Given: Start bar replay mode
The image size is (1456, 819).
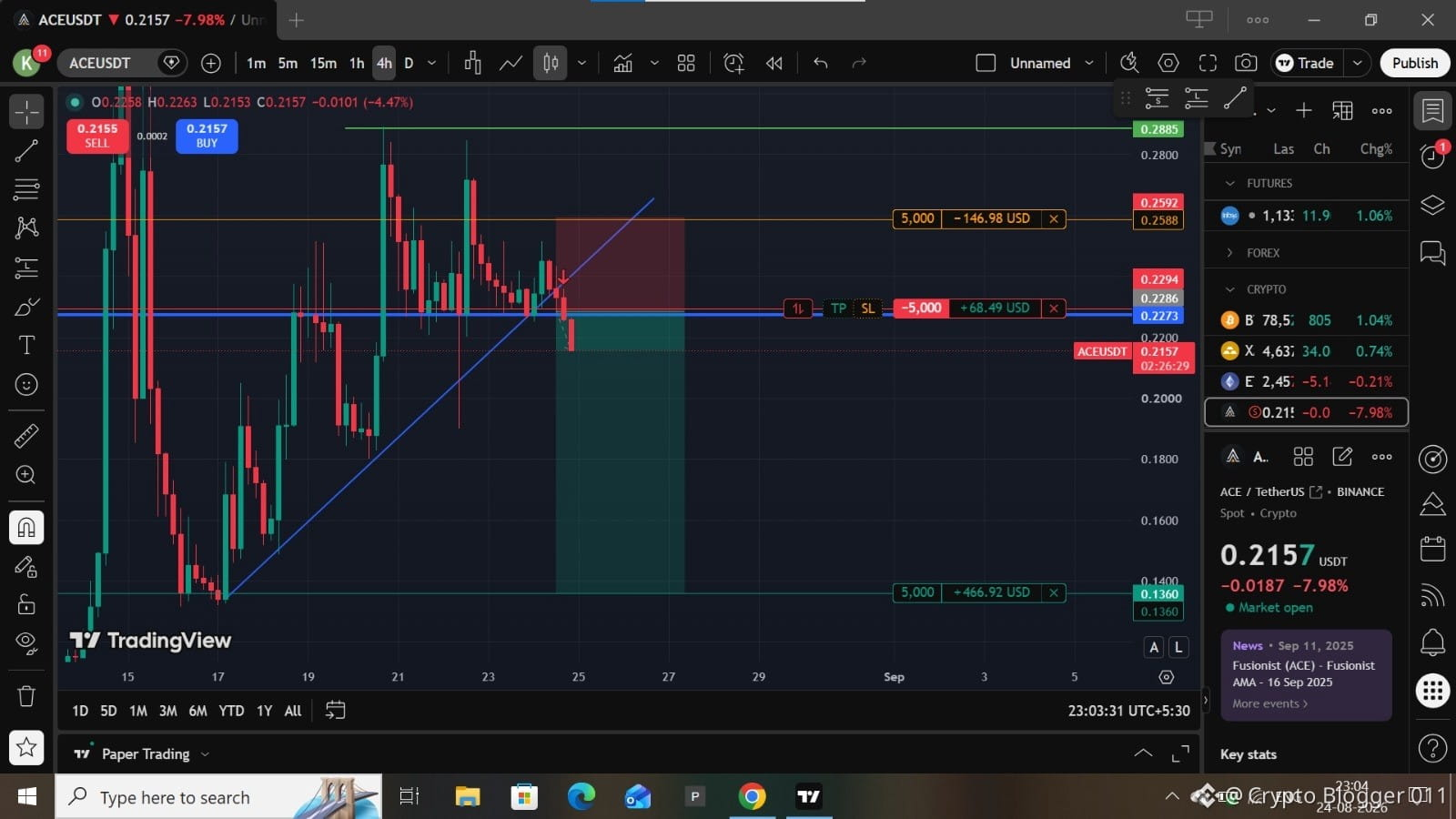Looking at the screenshot, I should point(774,63).
